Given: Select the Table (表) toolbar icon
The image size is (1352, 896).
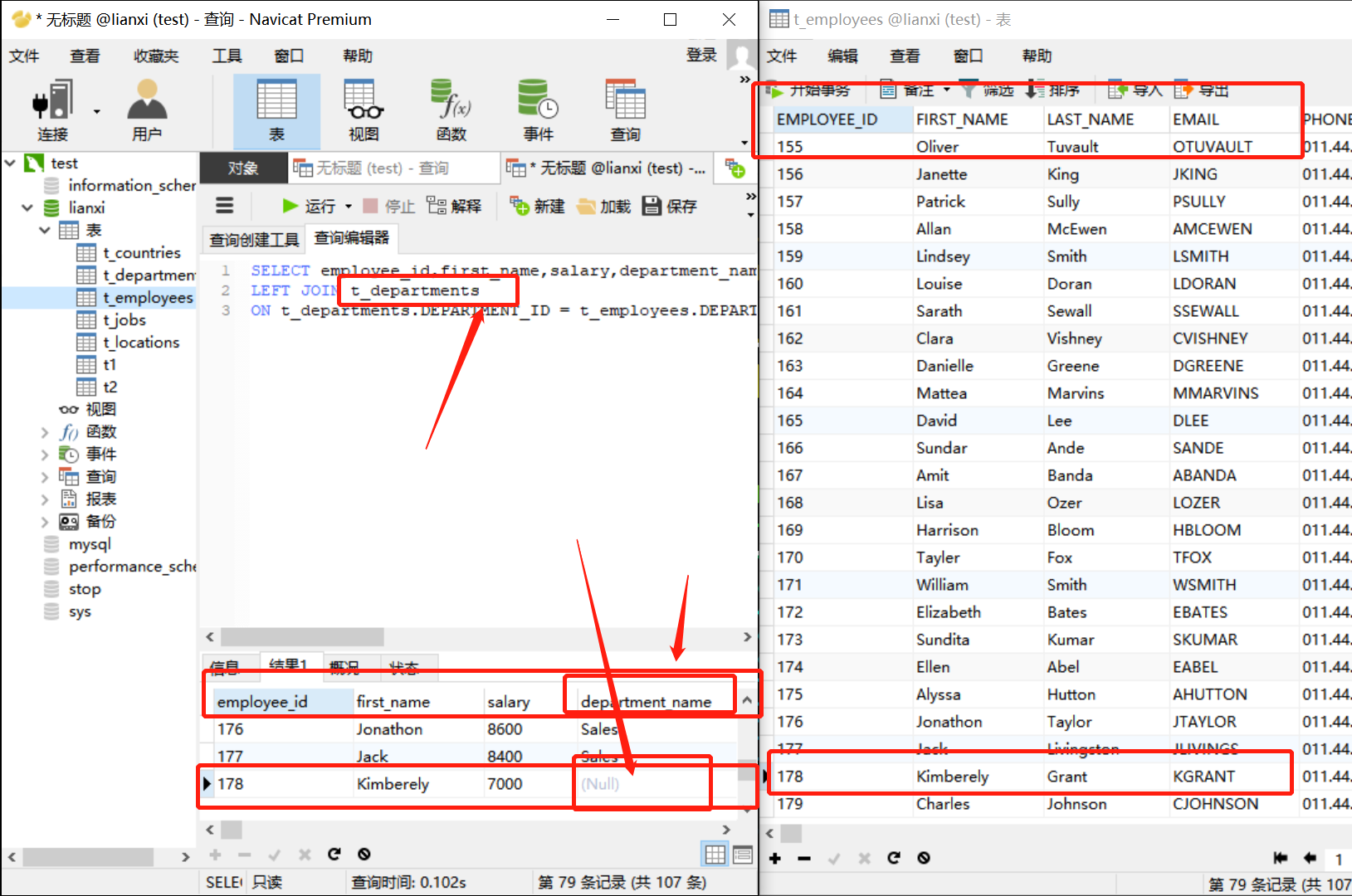Looking at the screenshot, I should (276, 110).
